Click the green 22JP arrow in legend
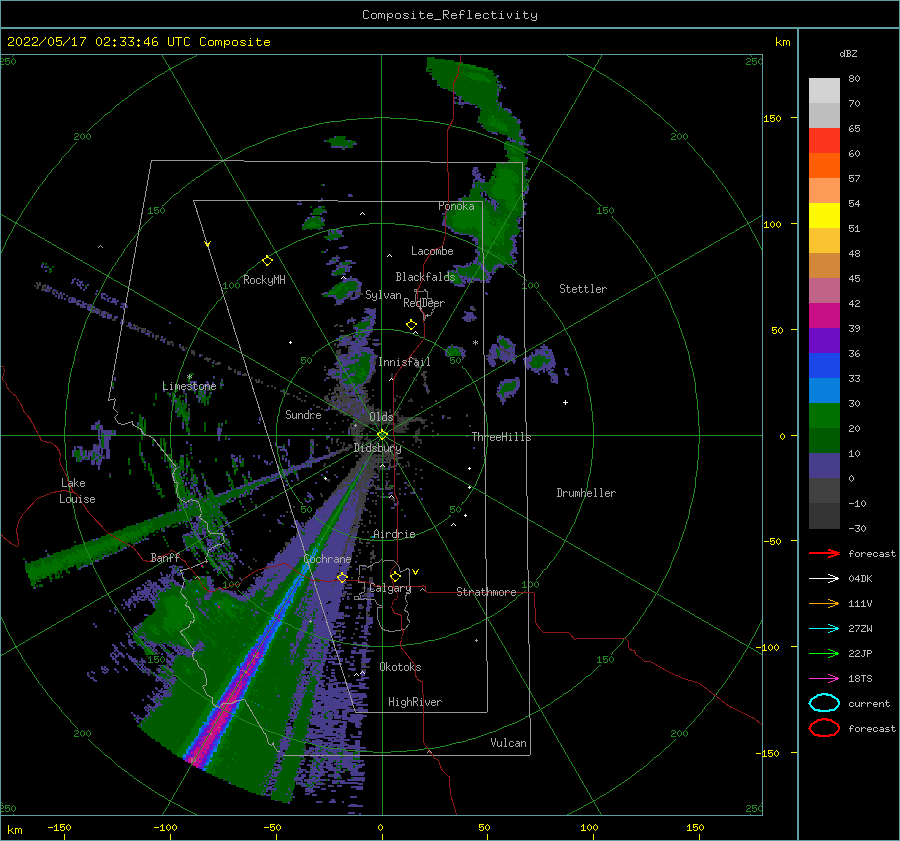The image size is (900, 841). [x=824, y=653]
